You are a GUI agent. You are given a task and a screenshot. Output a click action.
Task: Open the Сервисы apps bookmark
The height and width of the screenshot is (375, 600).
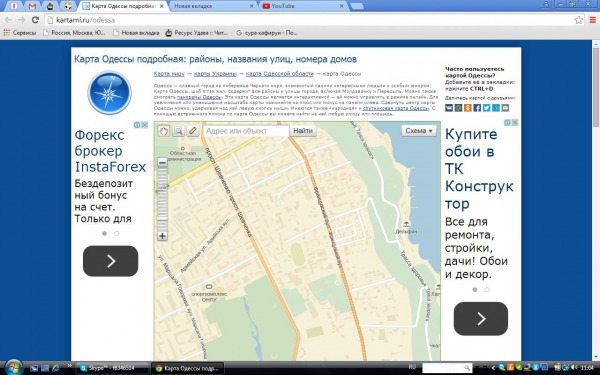(20, 33)
